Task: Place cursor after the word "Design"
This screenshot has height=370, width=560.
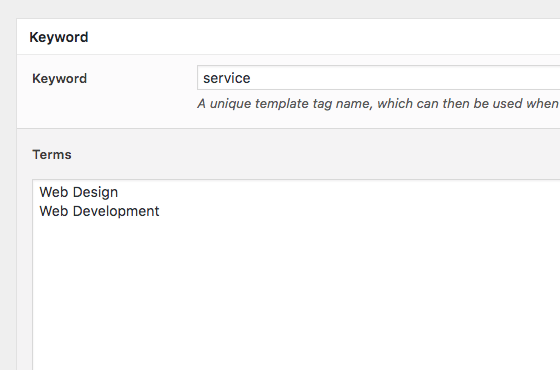Action: (119, 192)
